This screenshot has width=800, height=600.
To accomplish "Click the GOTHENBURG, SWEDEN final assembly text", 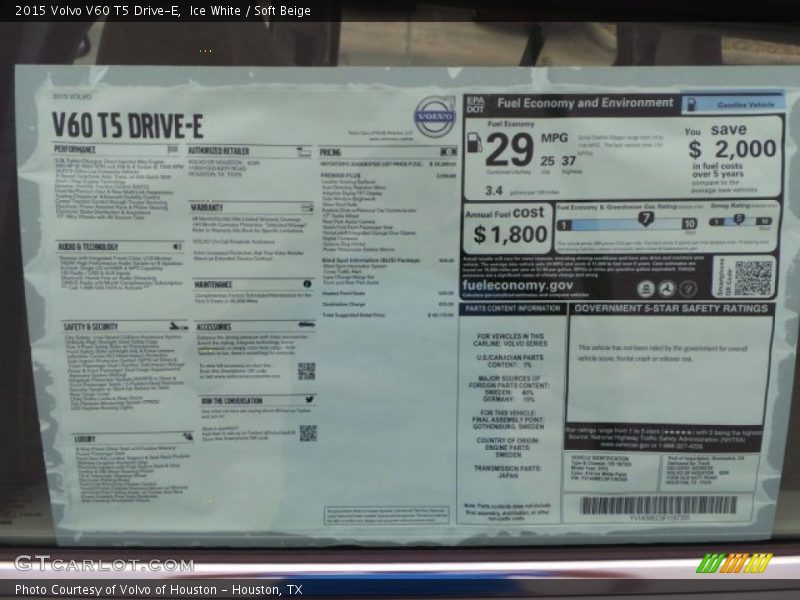I will [508, 426].
